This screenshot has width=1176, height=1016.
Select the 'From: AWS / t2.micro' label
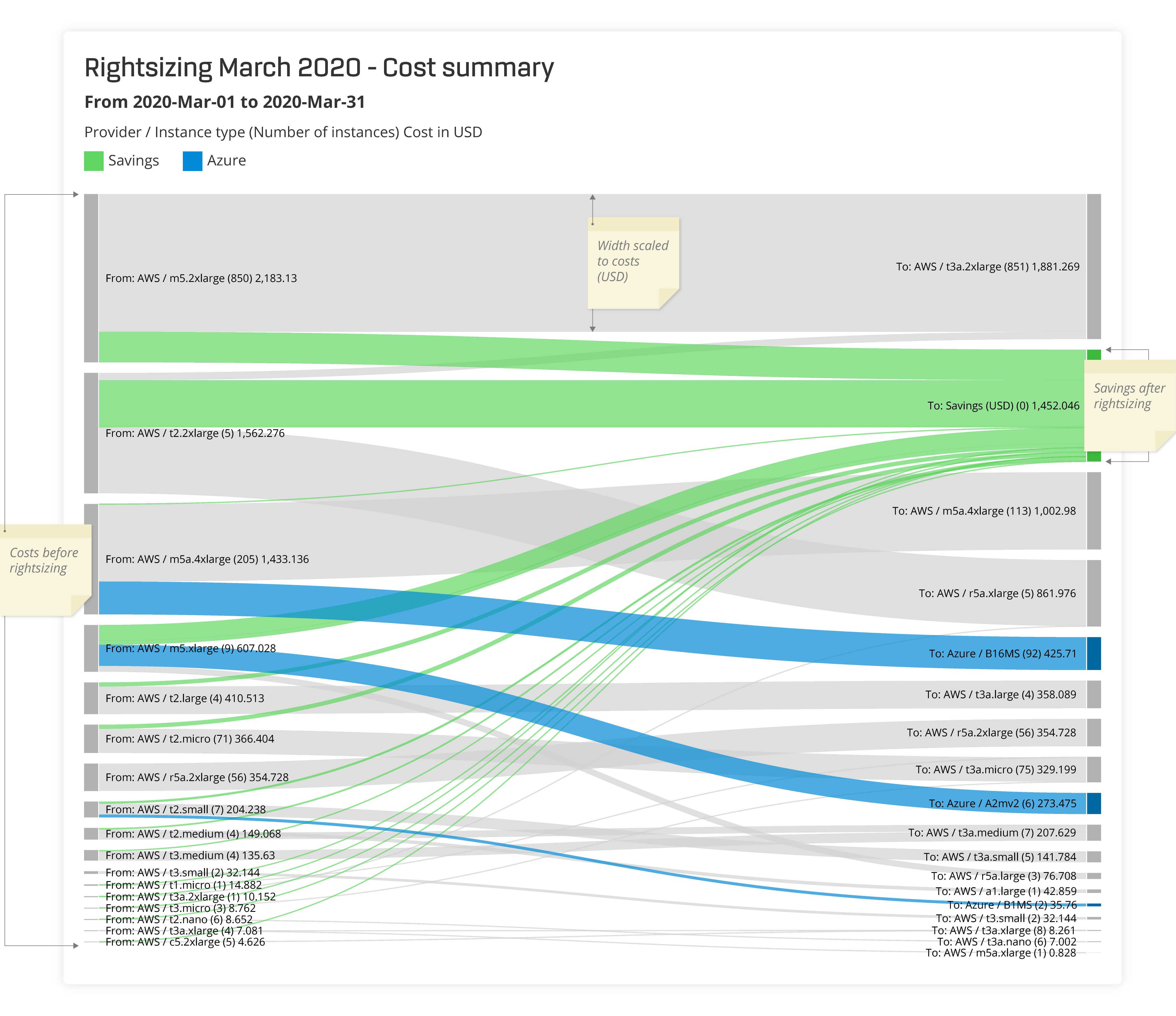coord(190,739)
